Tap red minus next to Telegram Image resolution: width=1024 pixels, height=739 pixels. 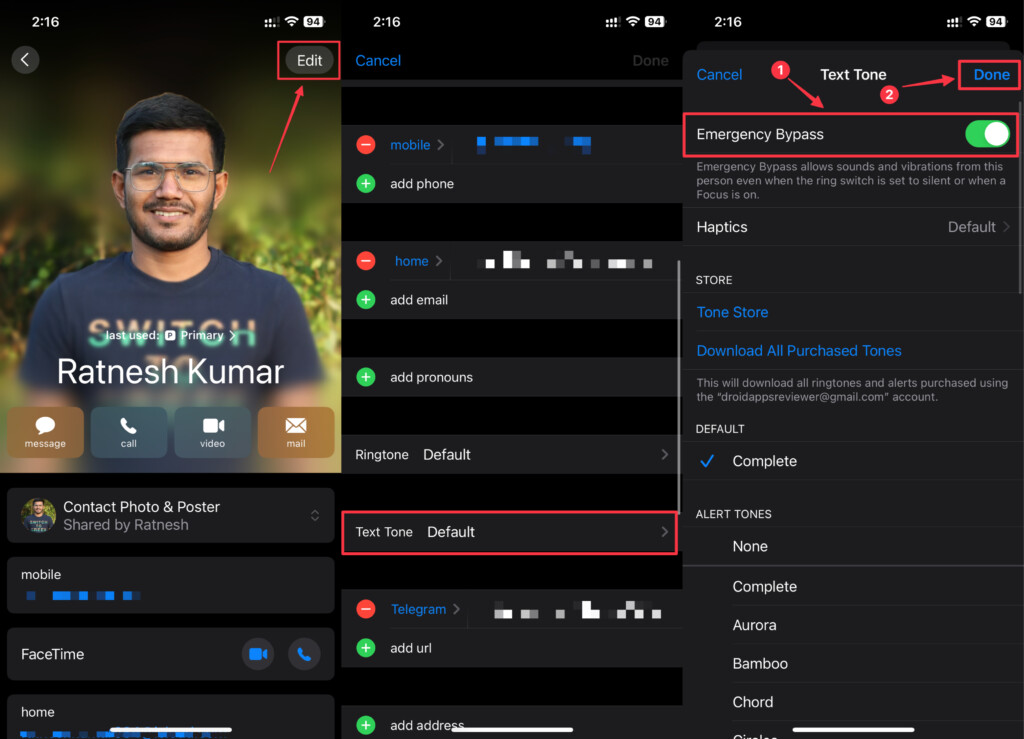click(366, 609)
